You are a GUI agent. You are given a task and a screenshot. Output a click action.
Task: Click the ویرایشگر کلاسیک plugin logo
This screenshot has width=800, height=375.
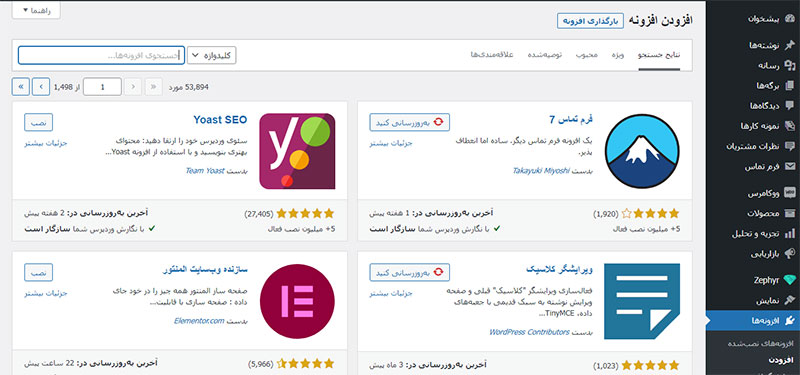[x=642, y=301]
